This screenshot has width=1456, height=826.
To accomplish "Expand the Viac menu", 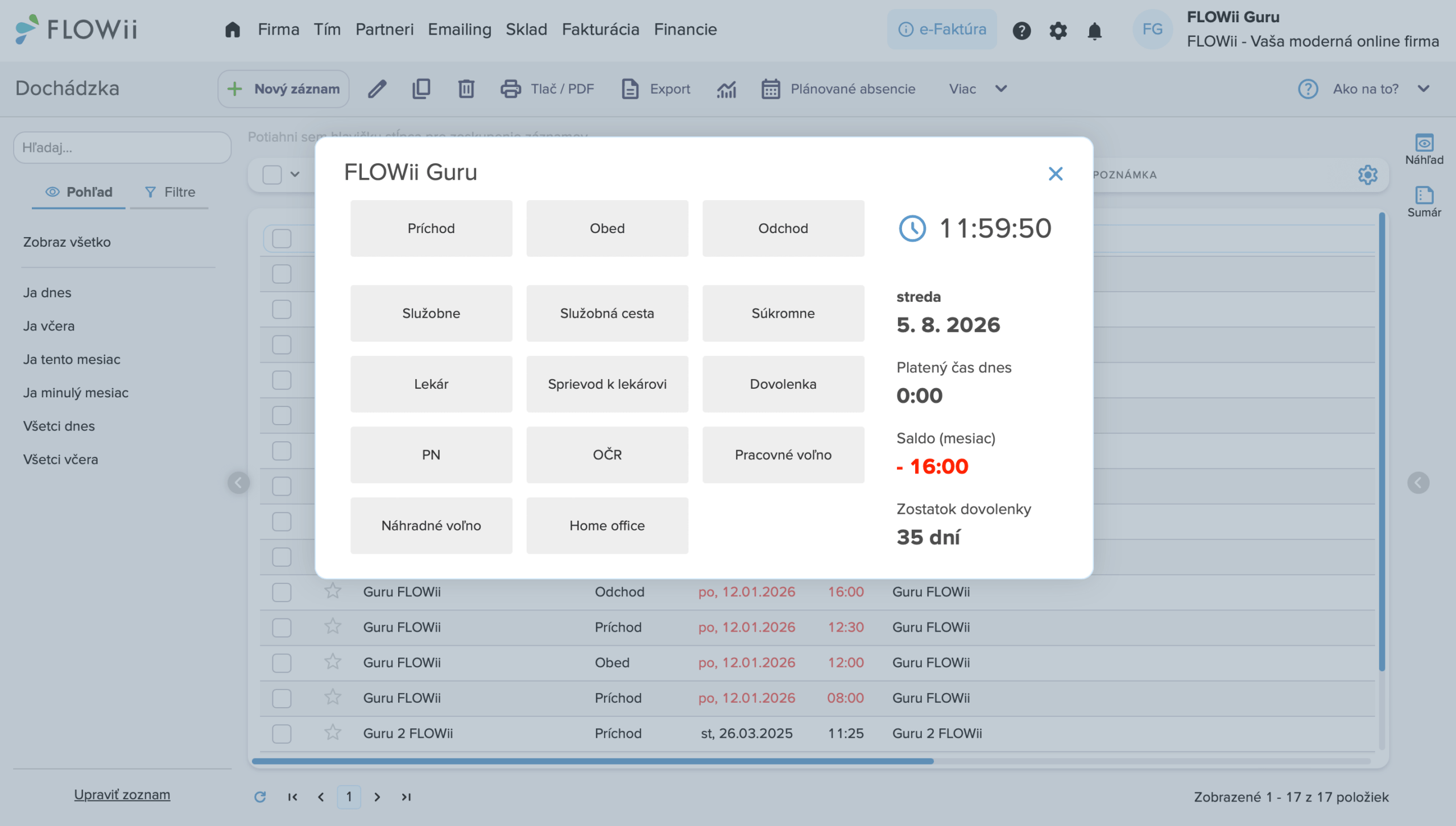I will pyautogui.click(x=978, y=89).
